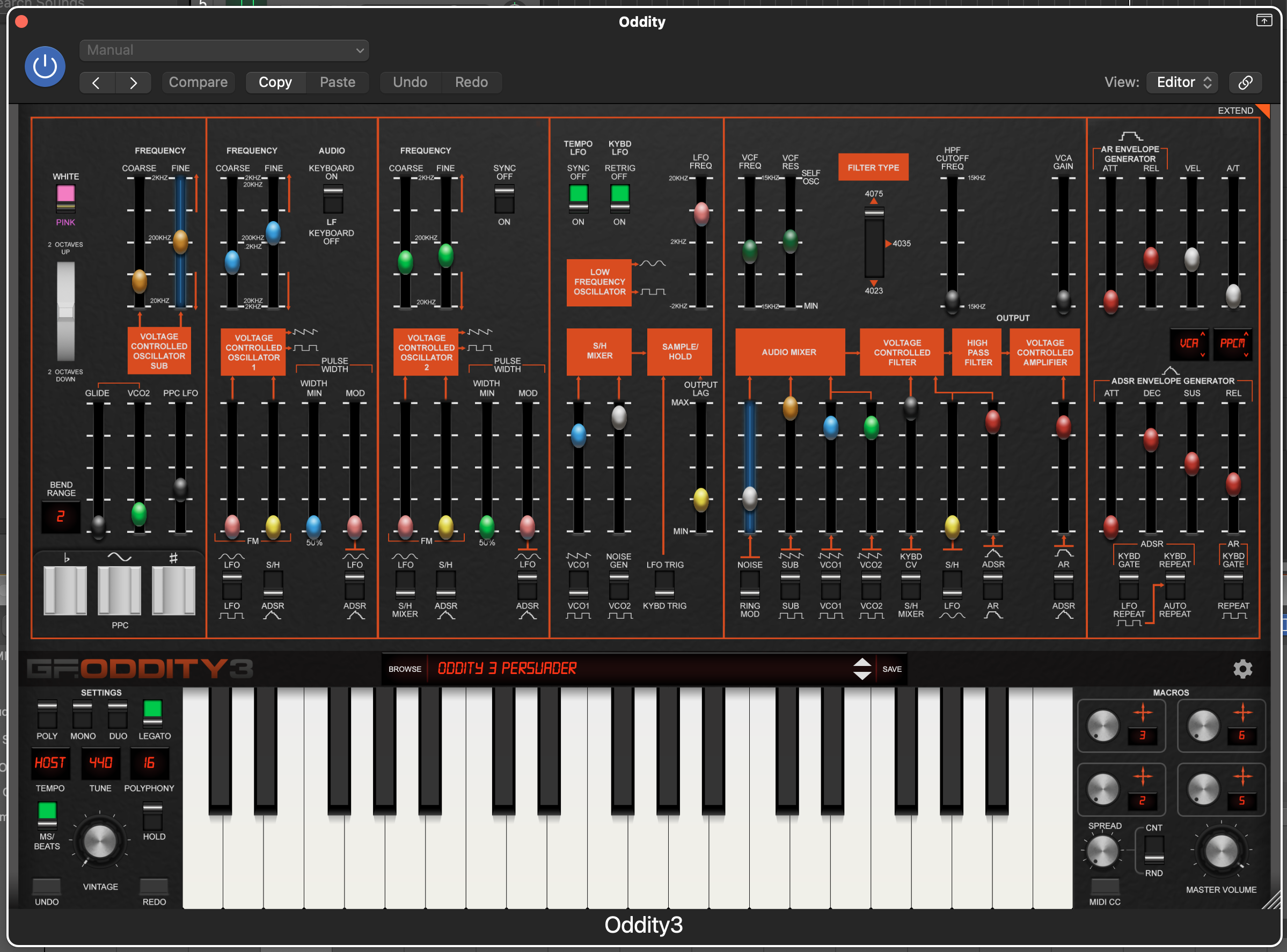Click macro 2 assign crosshair
1287x952 pixels.
click(x=1142, y=777)
